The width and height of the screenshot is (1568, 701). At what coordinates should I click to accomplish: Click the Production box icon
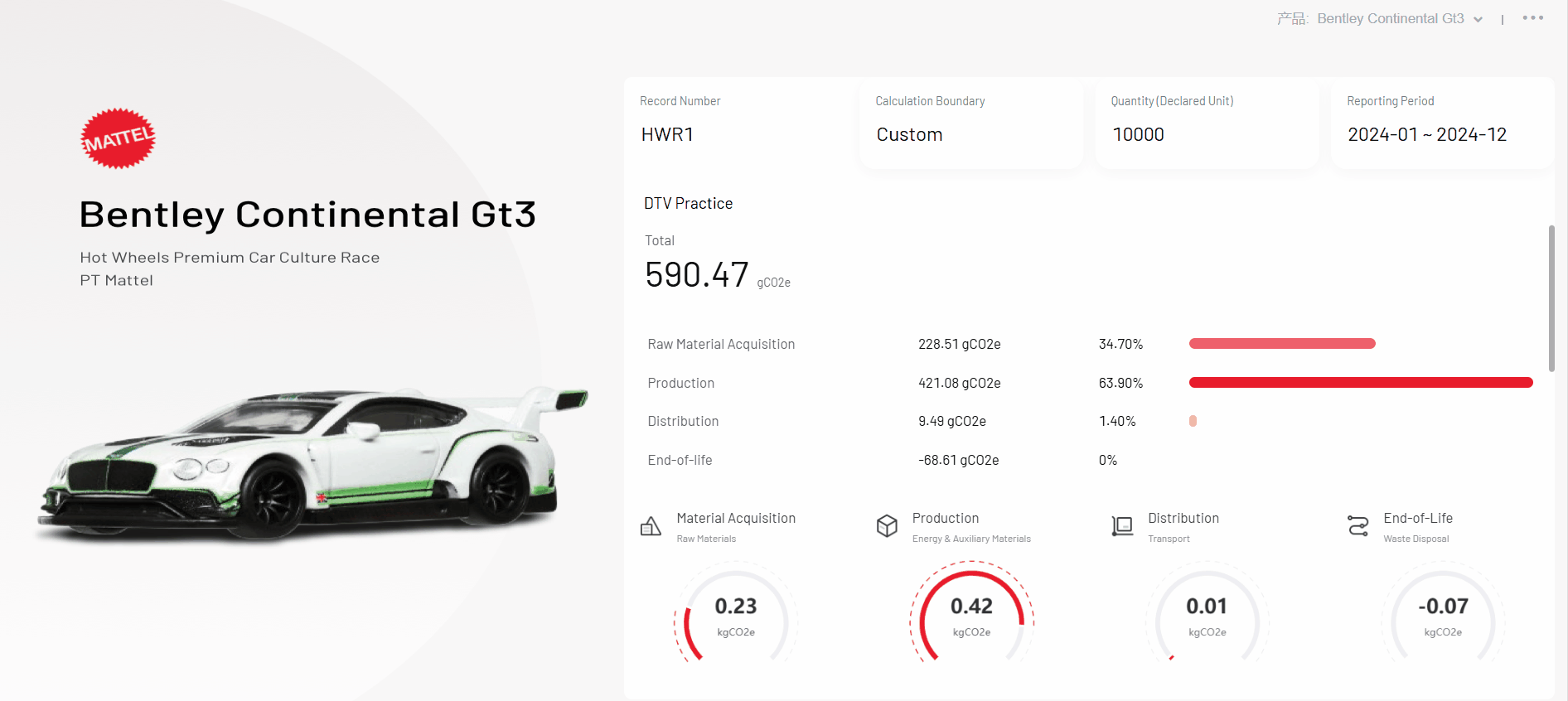coord(887,526)
